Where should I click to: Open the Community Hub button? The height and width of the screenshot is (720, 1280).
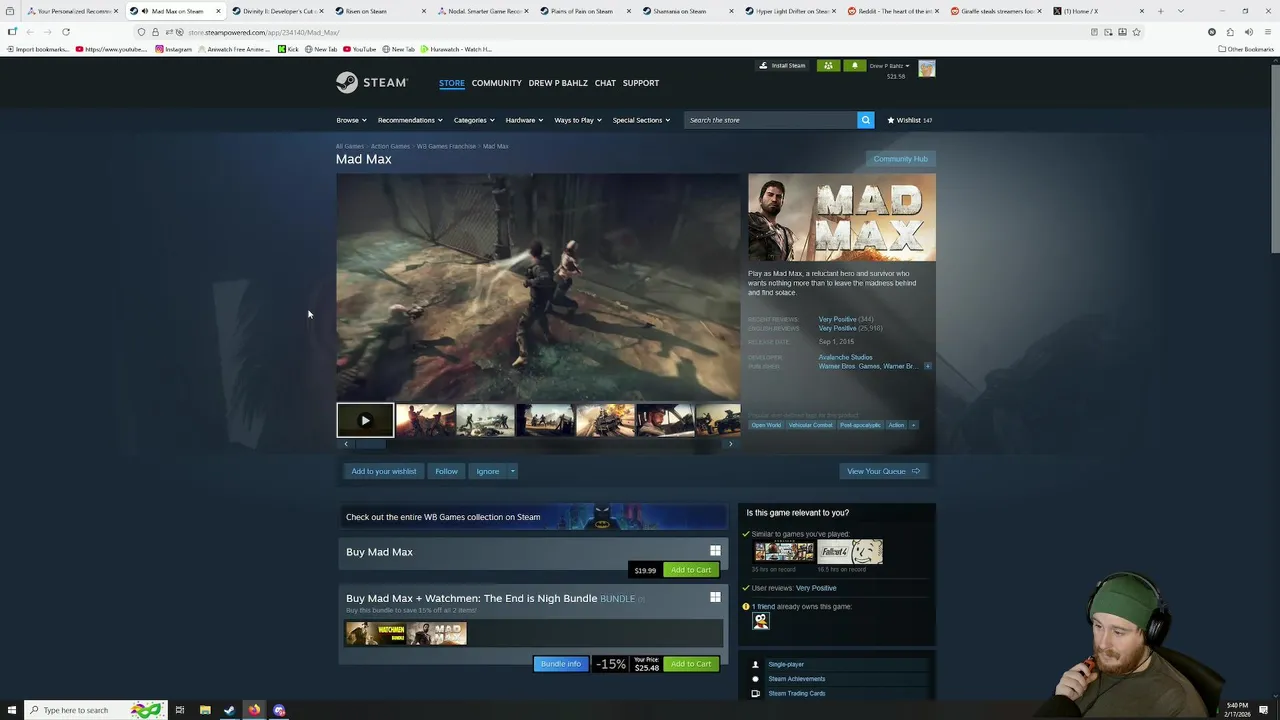coord(900,159)
